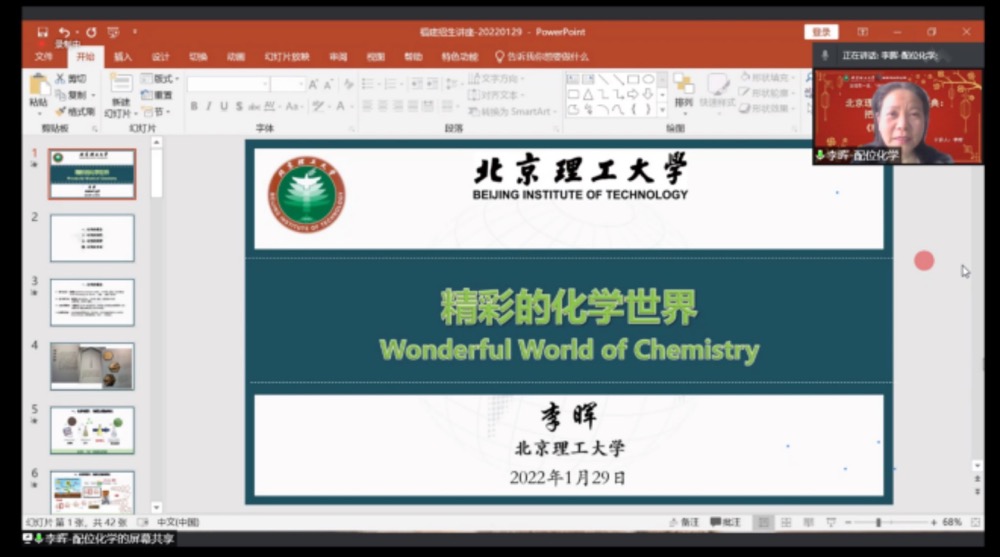The width and height of the screenshot is (1000, 557).
Task: Switch to the Insert (插入) tab
Action: click(x=122, y=57)
